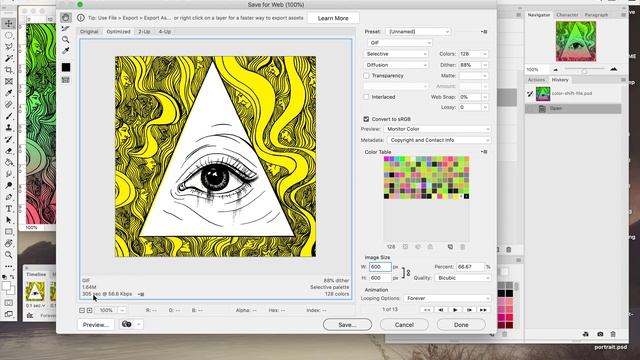Click the Navigator zoom in mountain icon
640x360 pixels.
click(613, 69)
